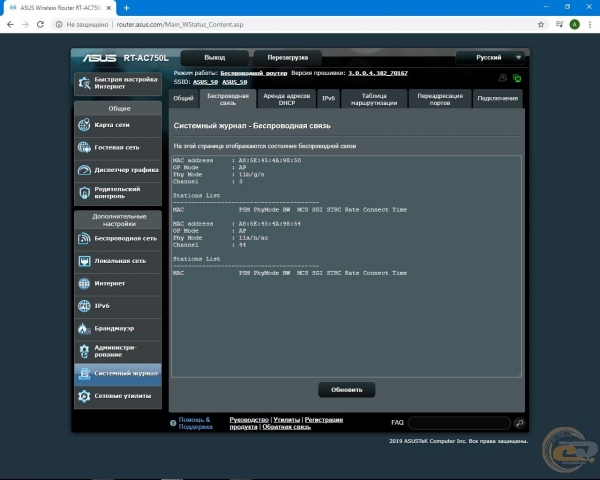Click Phy Mode 11b/g/n line

pyautogui.click(x=218, y=175)
